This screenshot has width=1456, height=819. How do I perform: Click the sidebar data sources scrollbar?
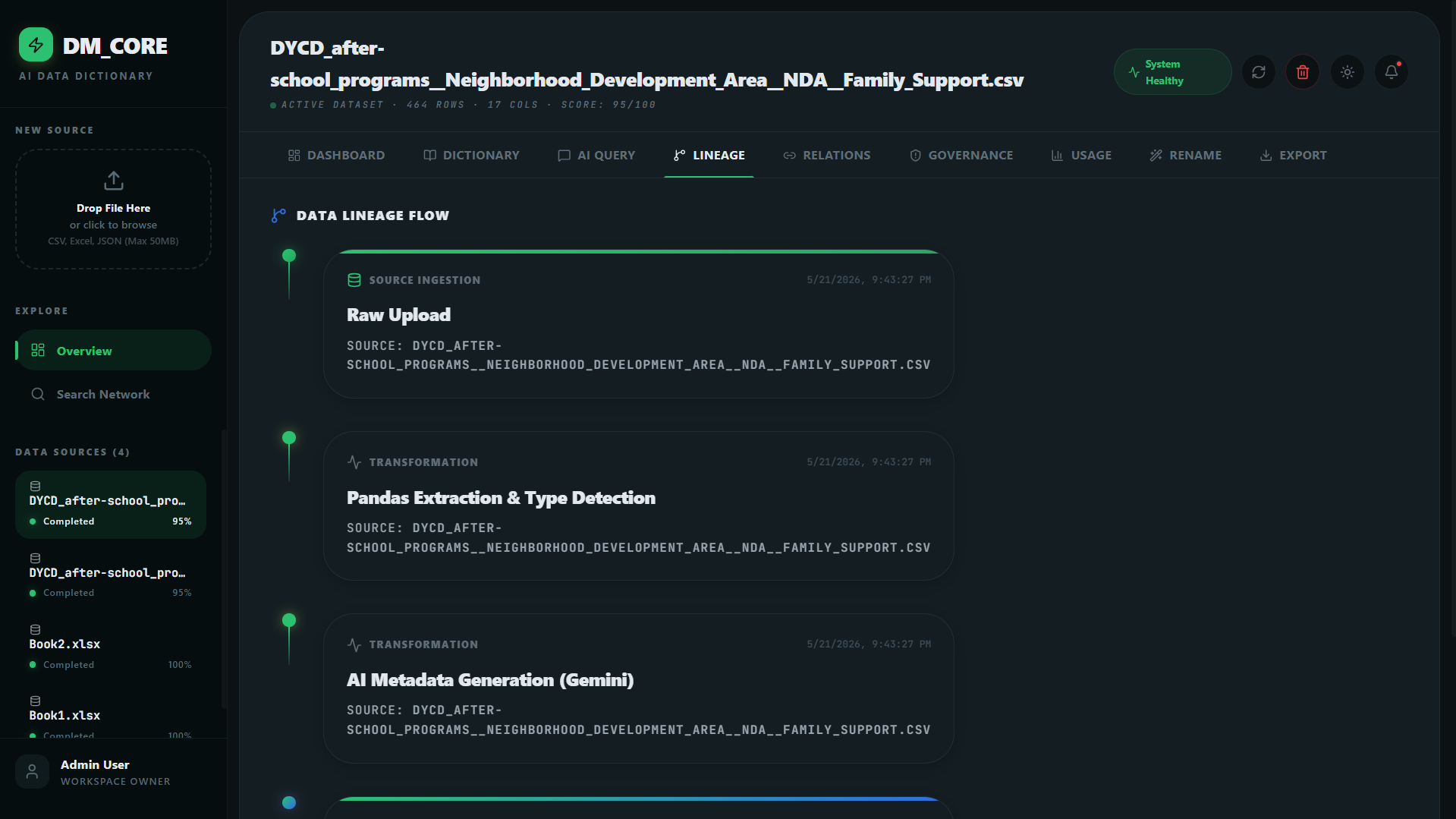224,569
